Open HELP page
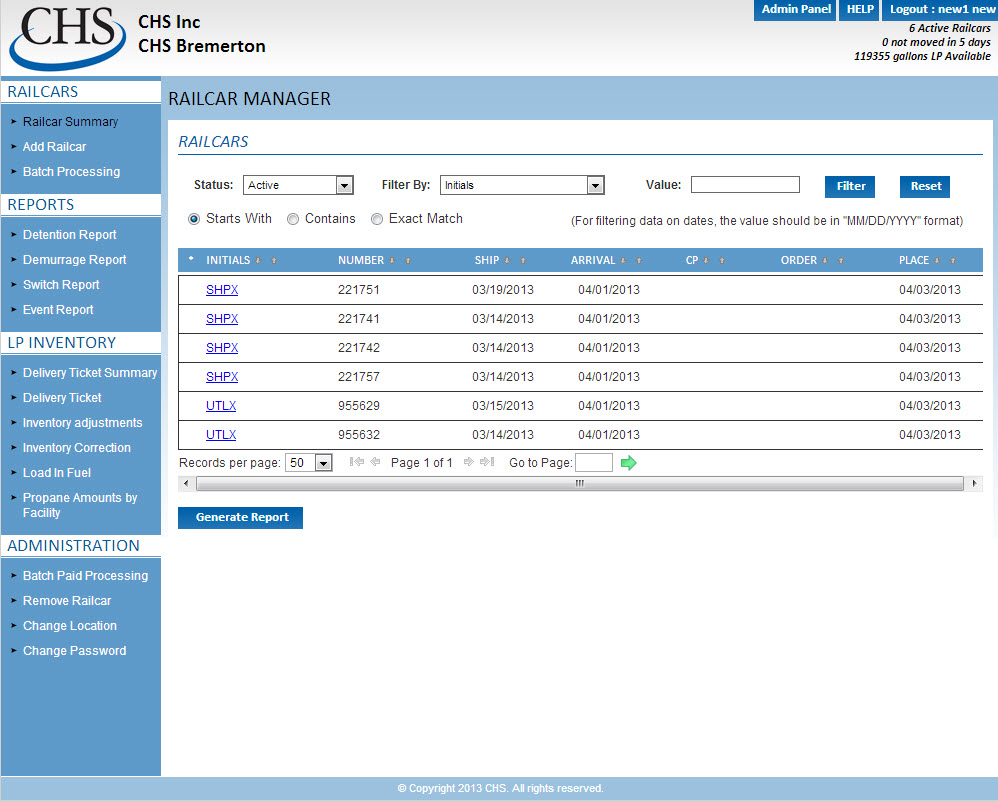 click(x=860, y=10)
